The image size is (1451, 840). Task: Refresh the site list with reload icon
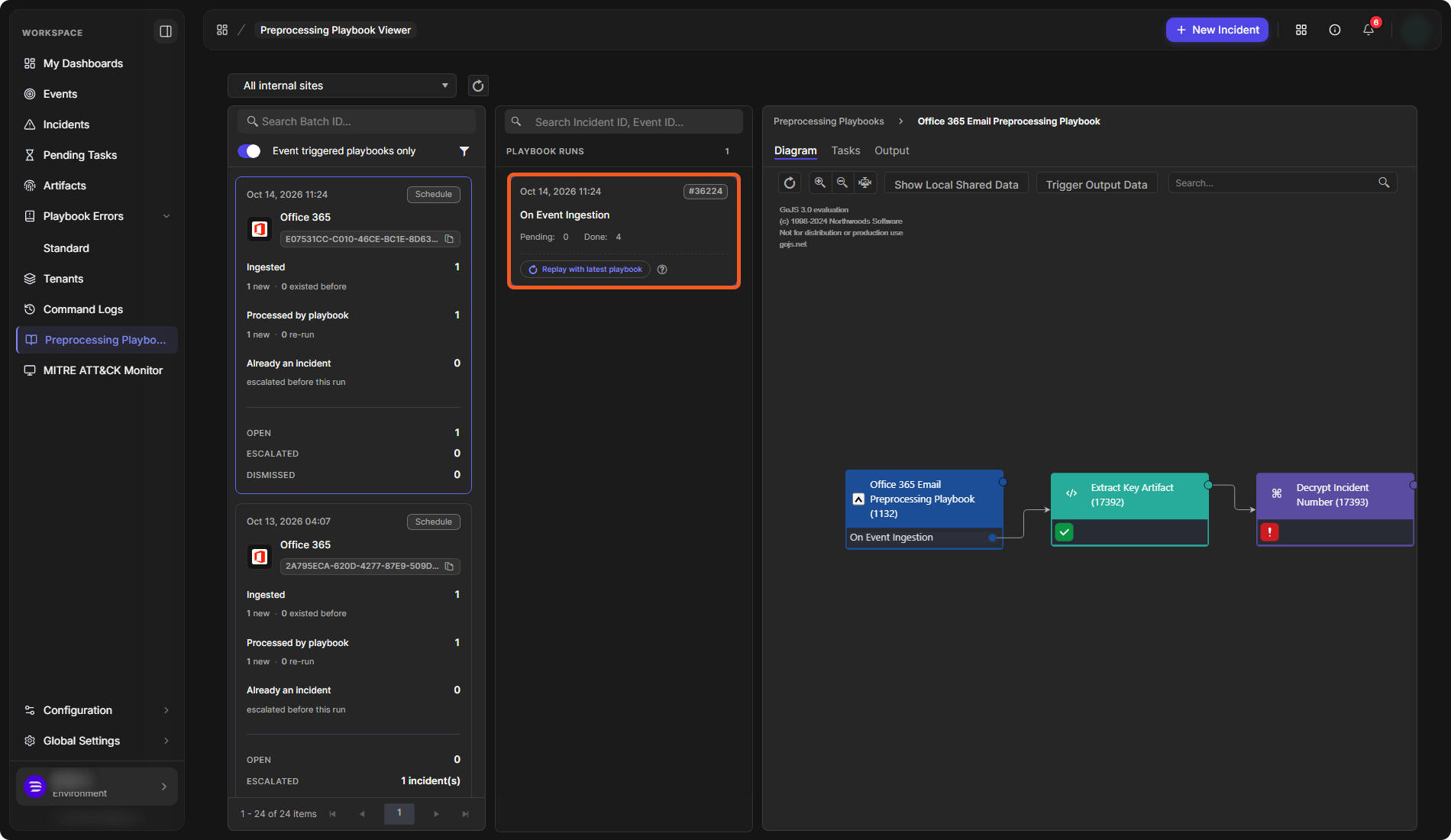pos(478,86)
